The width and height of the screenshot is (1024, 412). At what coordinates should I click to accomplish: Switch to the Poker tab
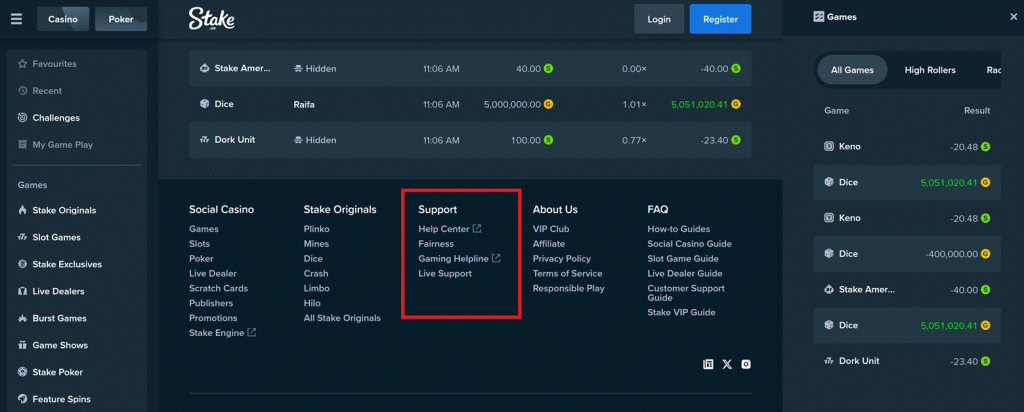pos(121,19)
